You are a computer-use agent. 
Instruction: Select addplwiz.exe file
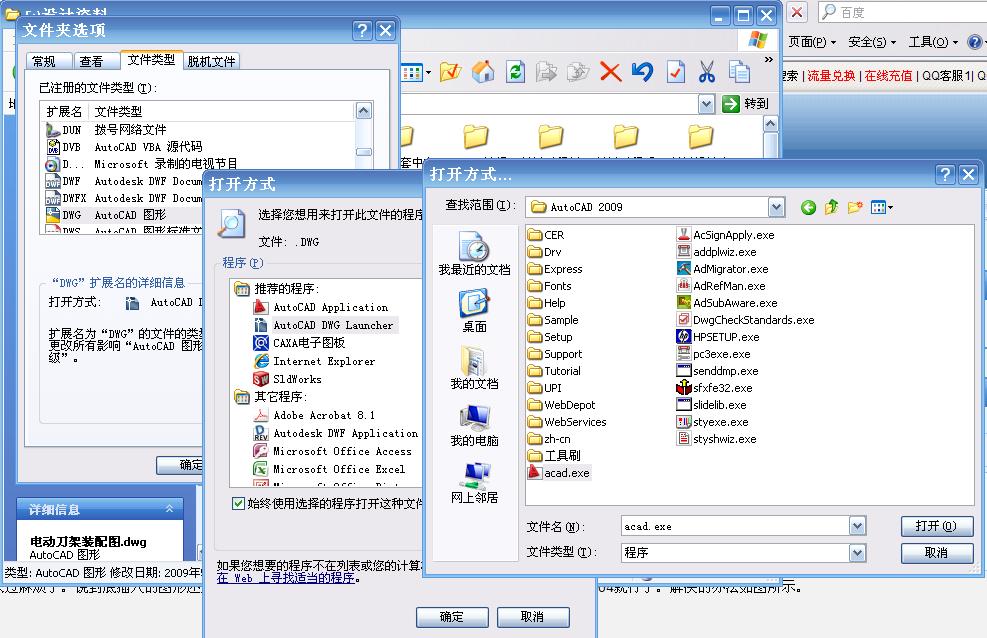coord(716,252)
